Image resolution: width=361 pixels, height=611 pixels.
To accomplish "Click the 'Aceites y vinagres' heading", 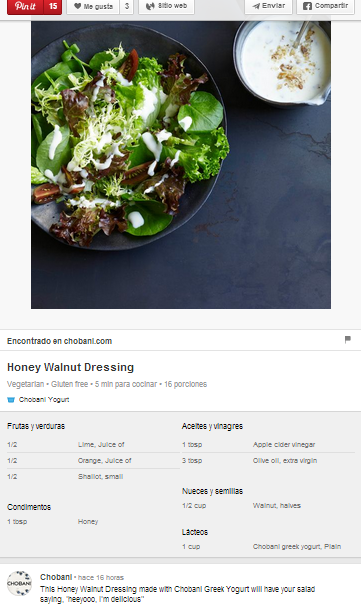I will 212,426.
